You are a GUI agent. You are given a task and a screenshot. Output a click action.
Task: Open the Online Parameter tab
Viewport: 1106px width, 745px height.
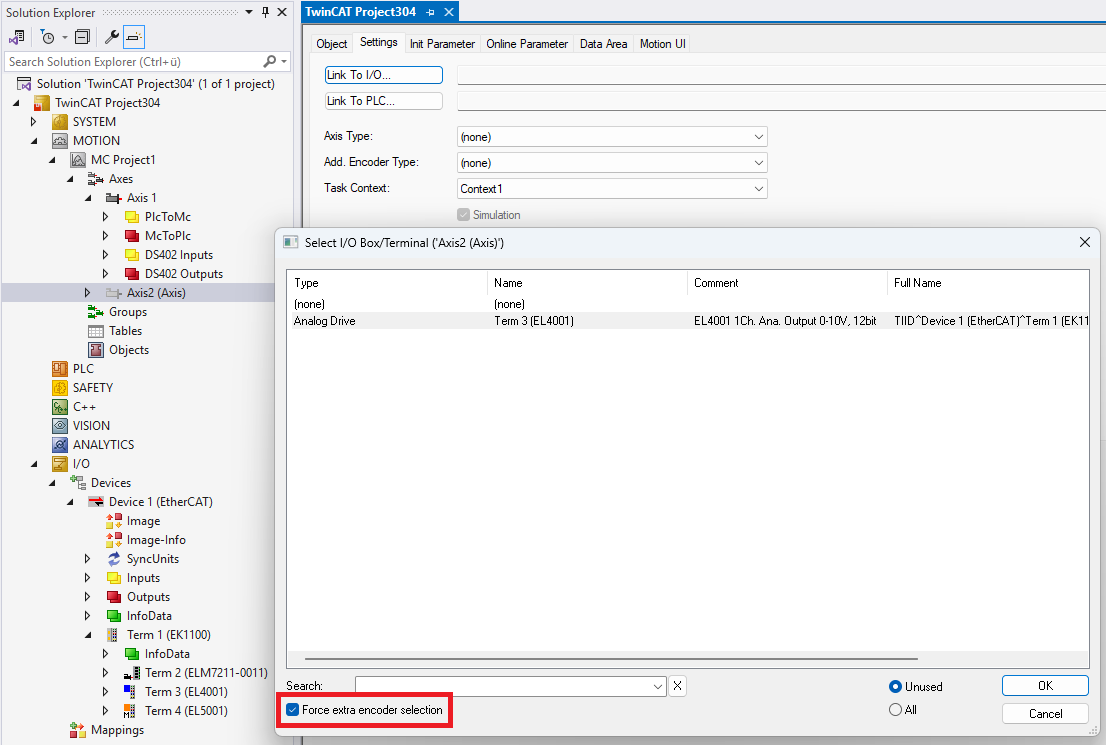[527, 44]
